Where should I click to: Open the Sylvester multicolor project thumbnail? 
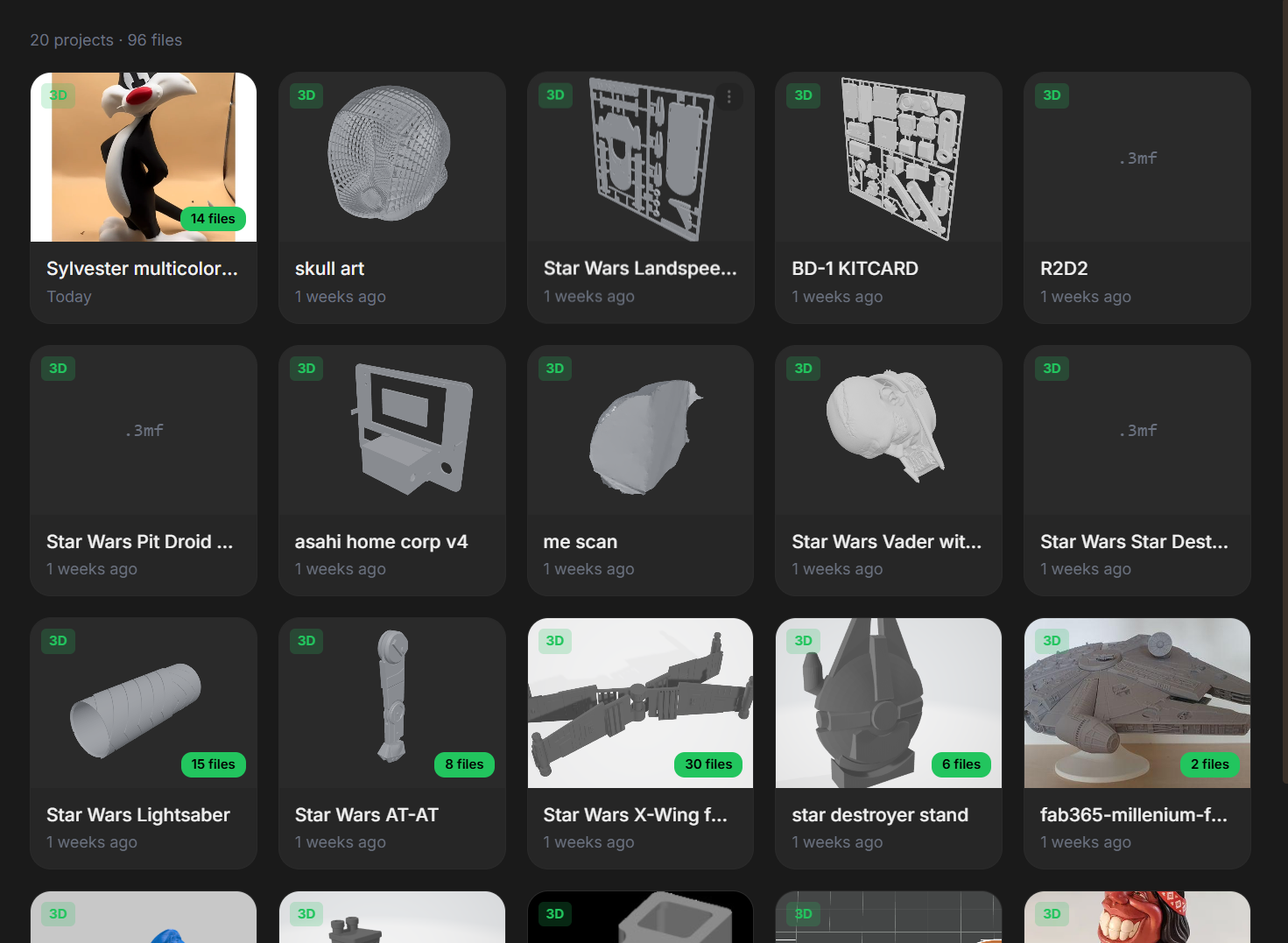144,157
